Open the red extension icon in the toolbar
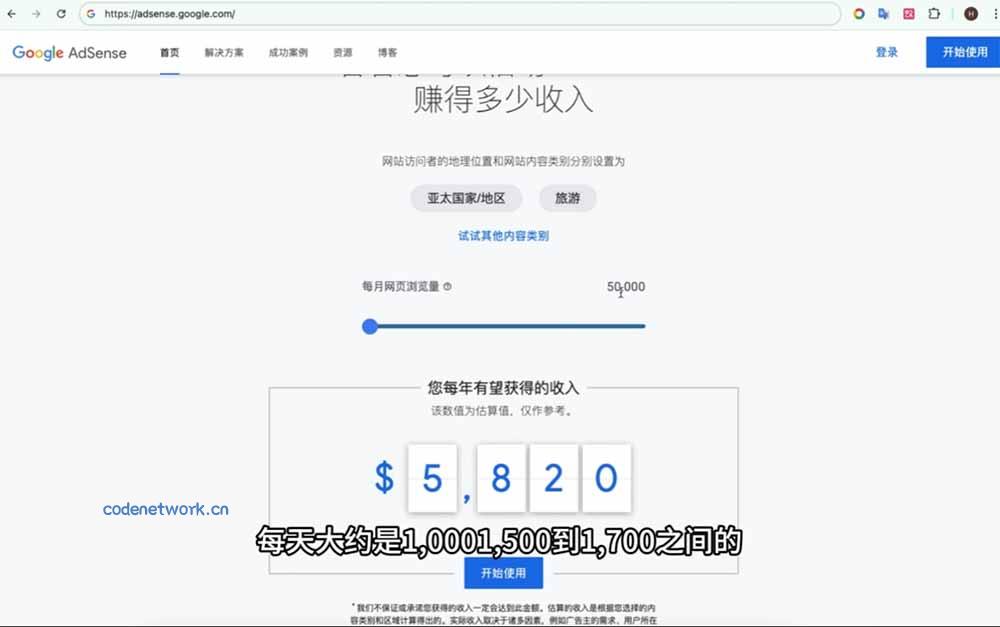Viewport: 1000px width, 627px height. tap(909, 13)
